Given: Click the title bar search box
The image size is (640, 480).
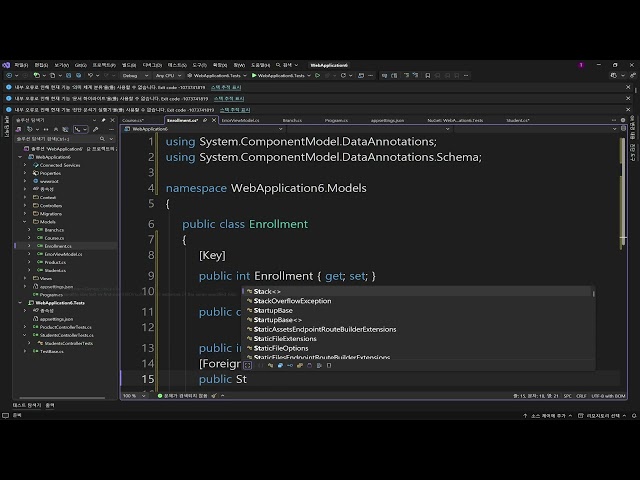Looking at the screenshot, I should [287, 65].
